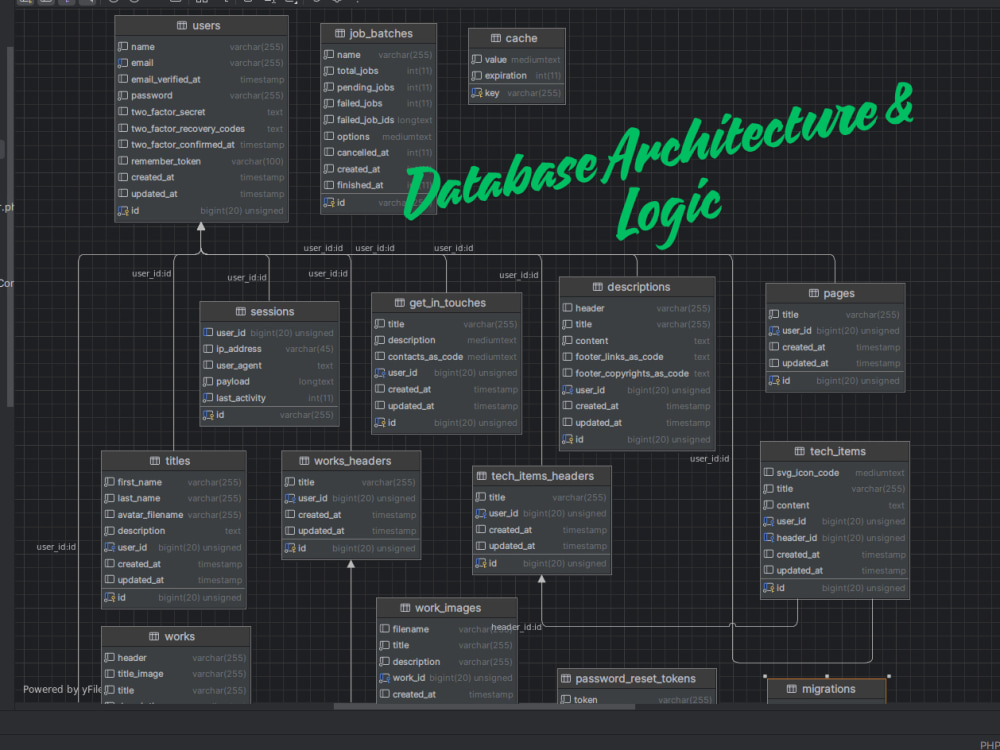Click the indexed column icon beside users email
Screen dimensions: 1000x750
tap(123, 63)
